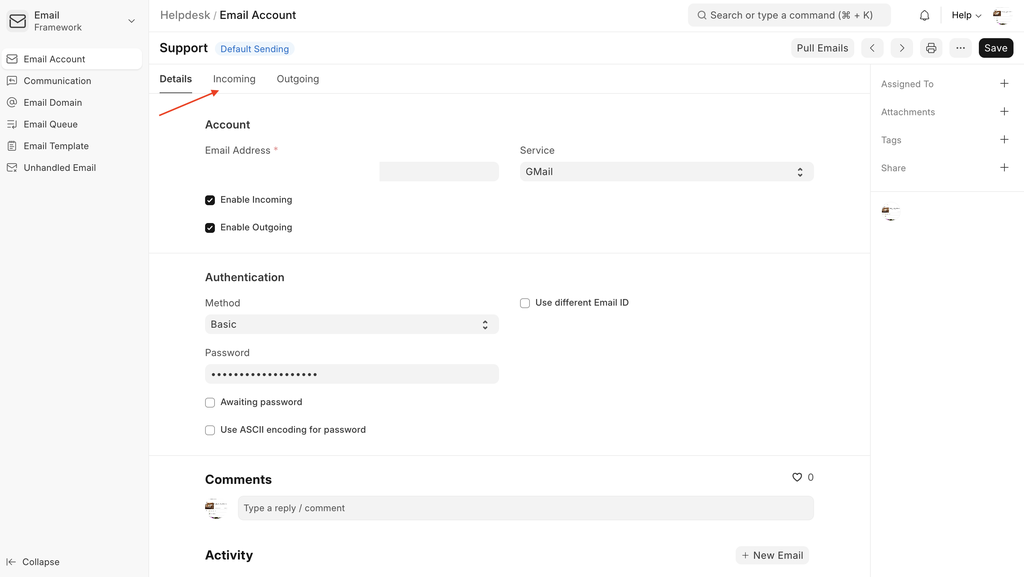Switch to the Incoming tab
Screen dimensions: 1024x577
[x=234, y=79]
